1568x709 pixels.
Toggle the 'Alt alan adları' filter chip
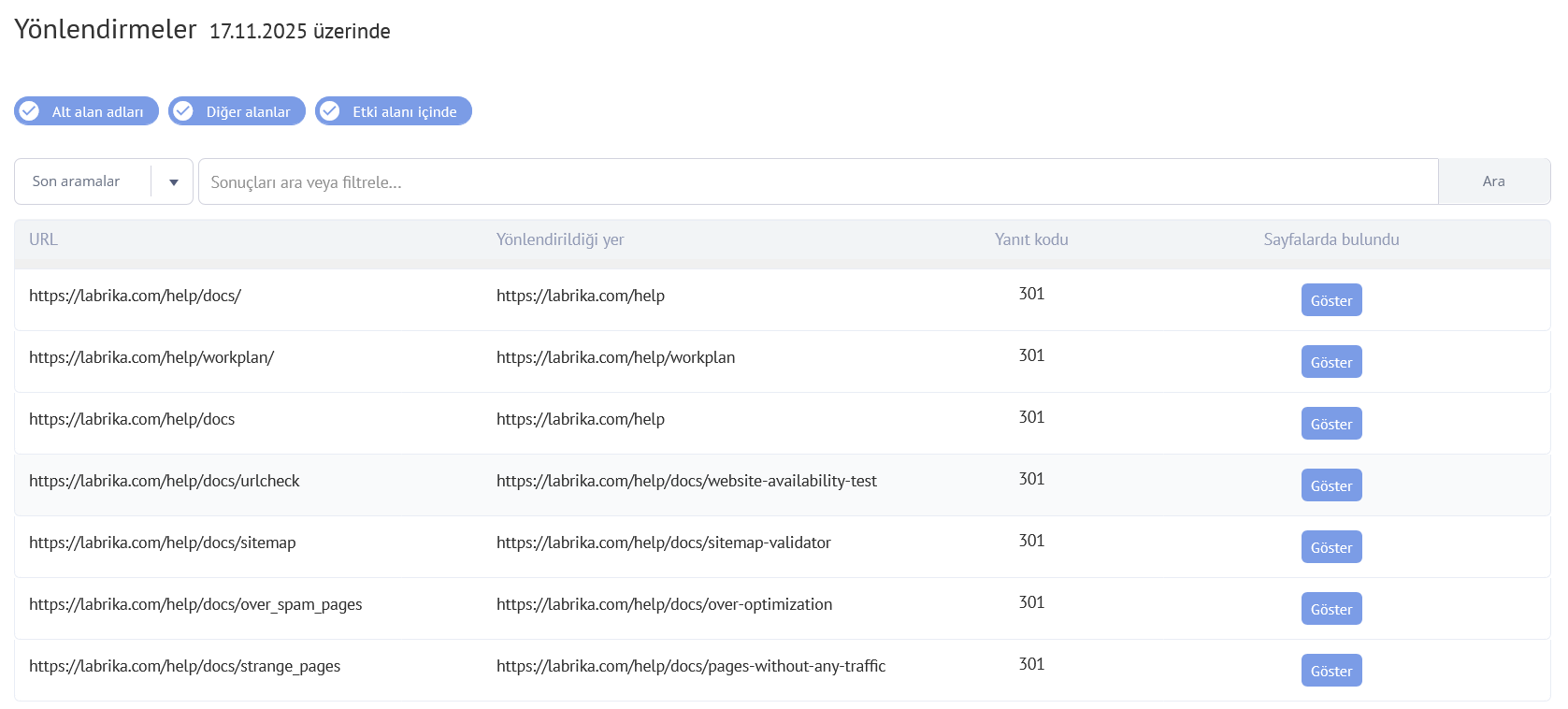pos(86,111)
